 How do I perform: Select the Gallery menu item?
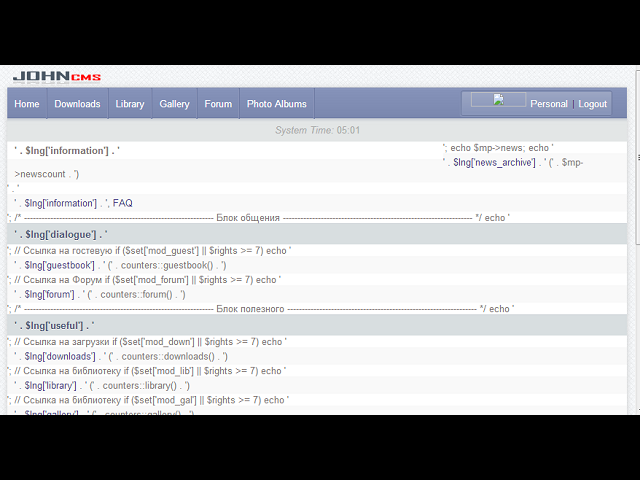[175, 104]
